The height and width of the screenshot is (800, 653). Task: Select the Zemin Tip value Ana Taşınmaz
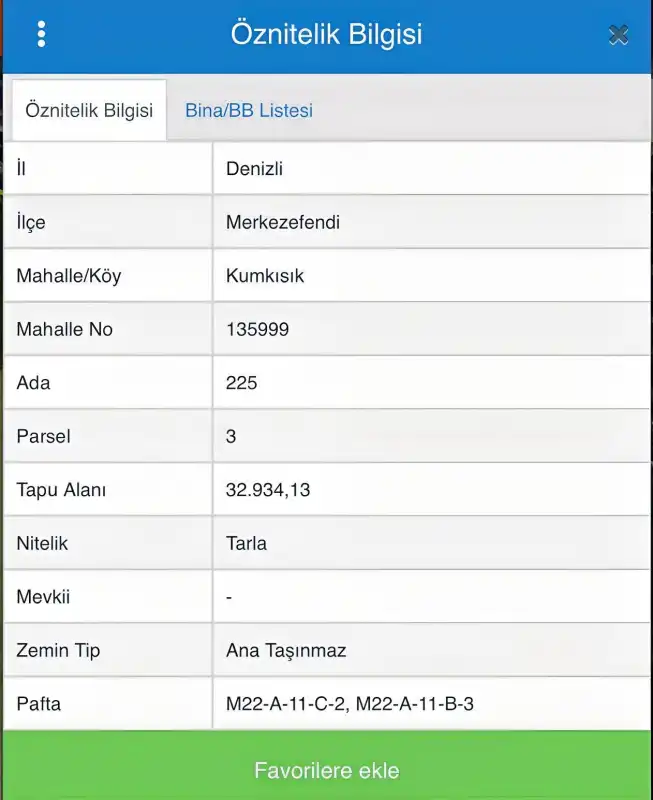tap(286, 651)
